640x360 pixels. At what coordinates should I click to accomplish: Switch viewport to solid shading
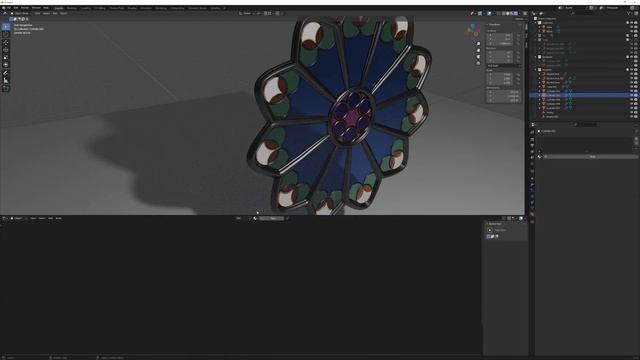(x=508, y=13)
